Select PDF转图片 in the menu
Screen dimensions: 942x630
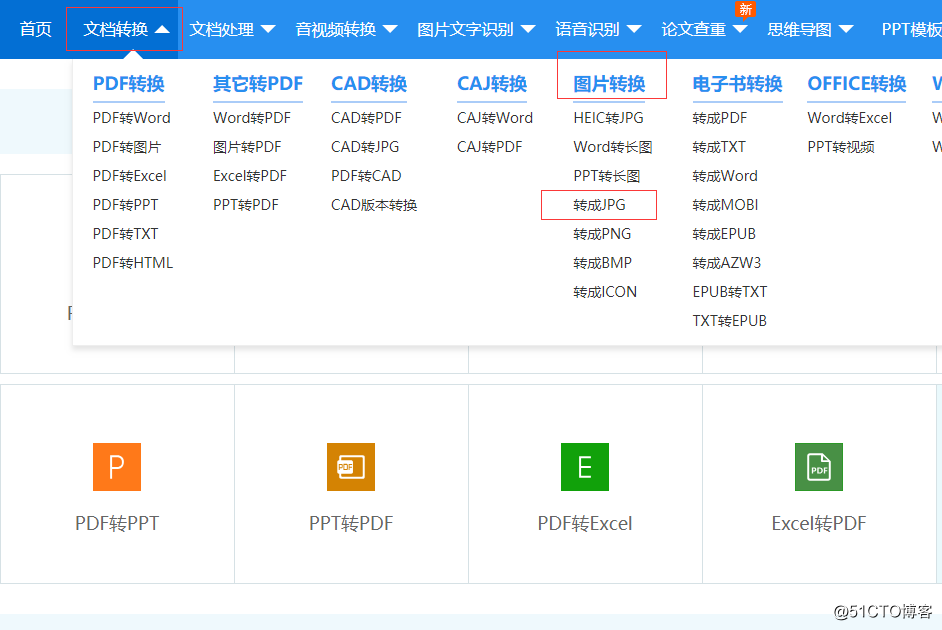(x=127, y=147)
